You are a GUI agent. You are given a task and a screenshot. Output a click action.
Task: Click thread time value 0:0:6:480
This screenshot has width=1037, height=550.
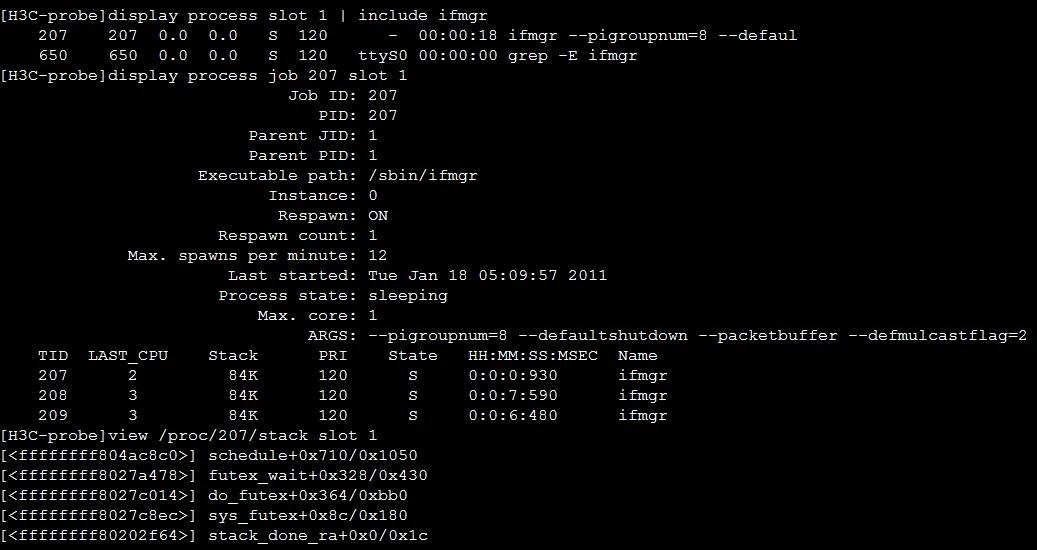click(x=512, y=415)
